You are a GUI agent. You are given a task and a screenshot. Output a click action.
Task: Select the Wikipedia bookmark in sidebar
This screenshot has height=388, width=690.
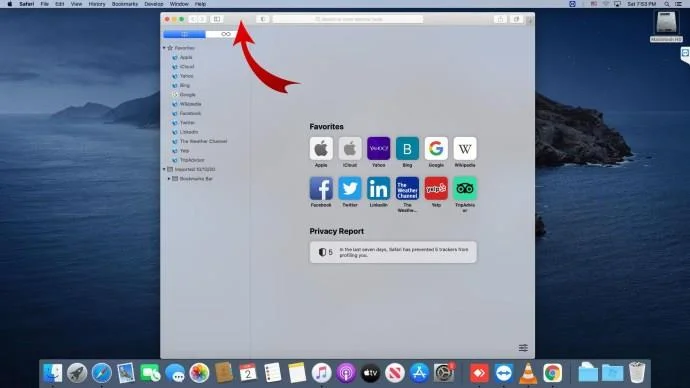click(x=187, y=104)
